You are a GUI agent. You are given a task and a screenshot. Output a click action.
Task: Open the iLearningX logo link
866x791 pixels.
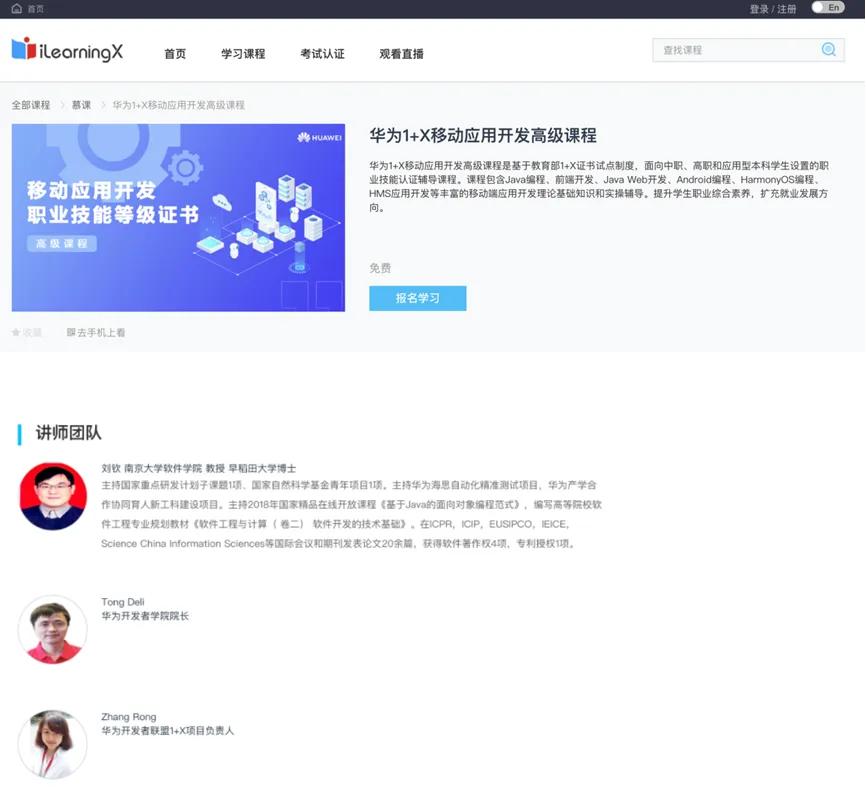pyautogui.click(x=67, y=50)
